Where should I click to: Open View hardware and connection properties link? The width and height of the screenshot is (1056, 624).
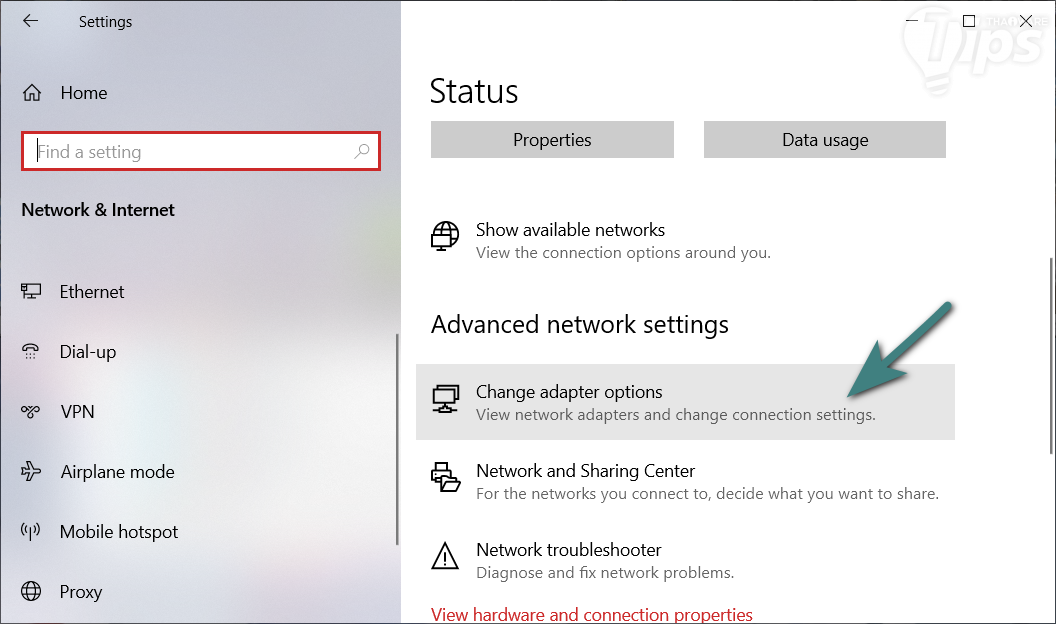[x=591, y=614]
